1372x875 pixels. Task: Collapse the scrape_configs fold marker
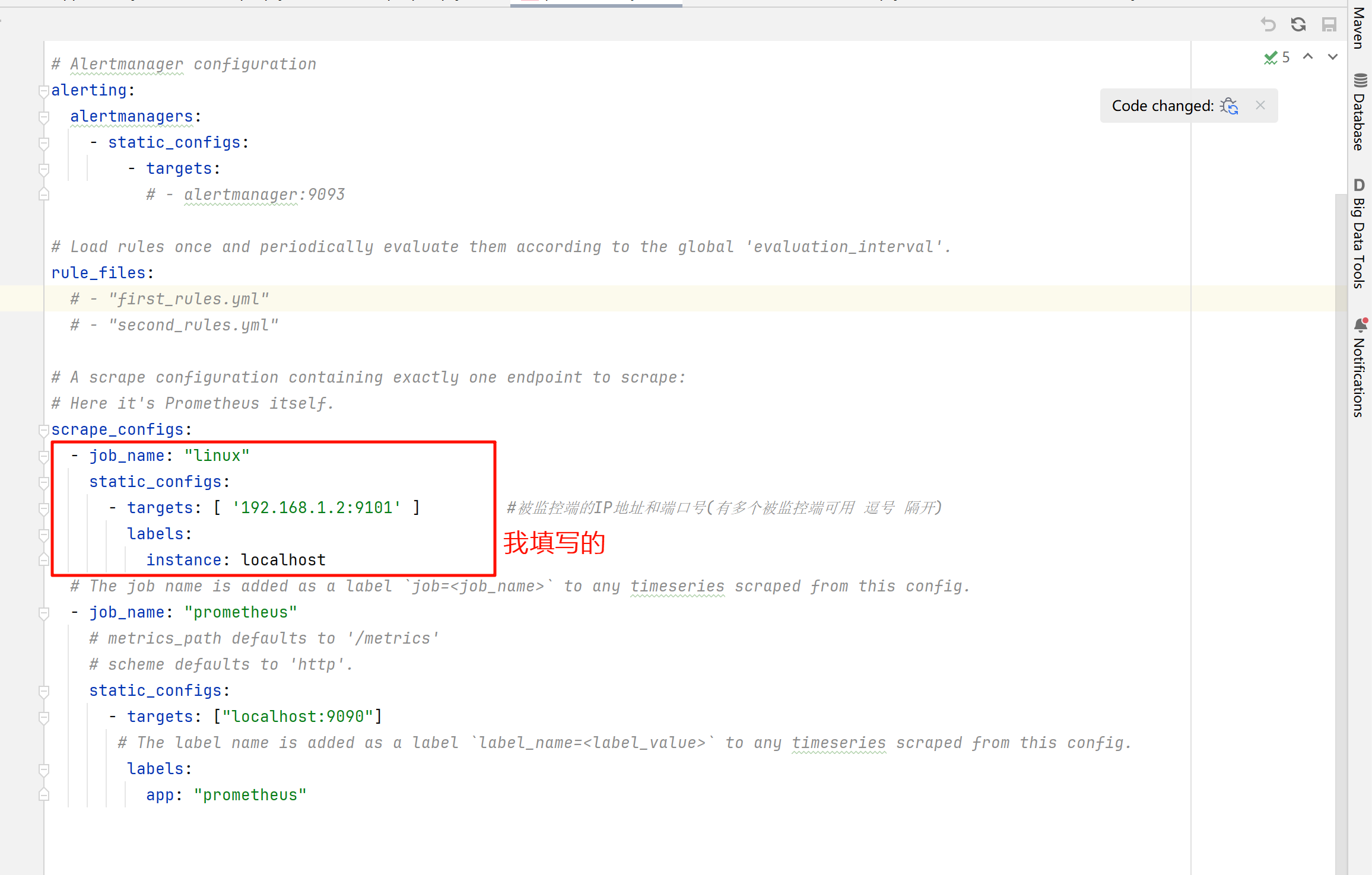point(43,430)
